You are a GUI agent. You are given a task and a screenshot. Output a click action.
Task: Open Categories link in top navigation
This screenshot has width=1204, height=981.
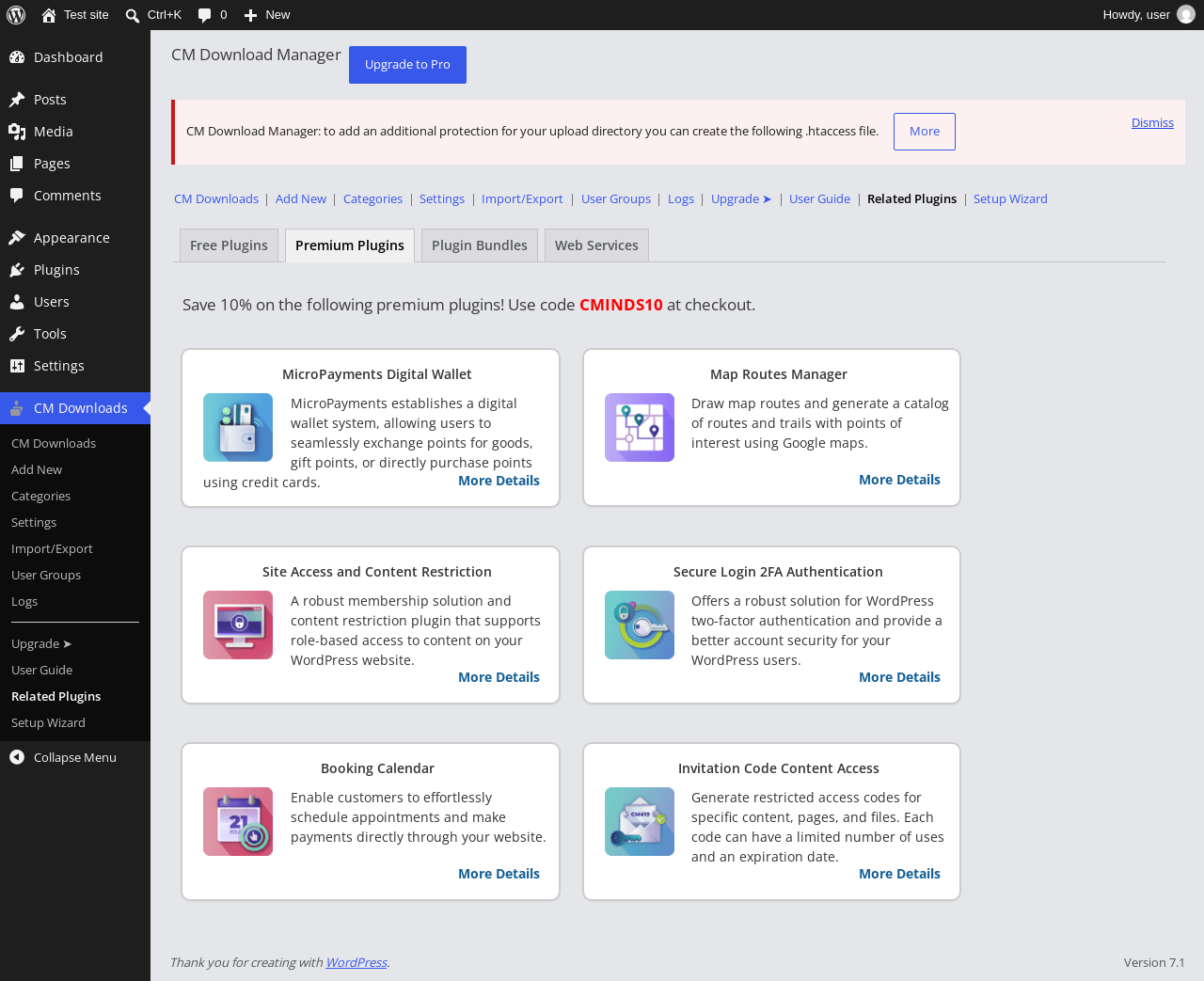pos(372,198)
